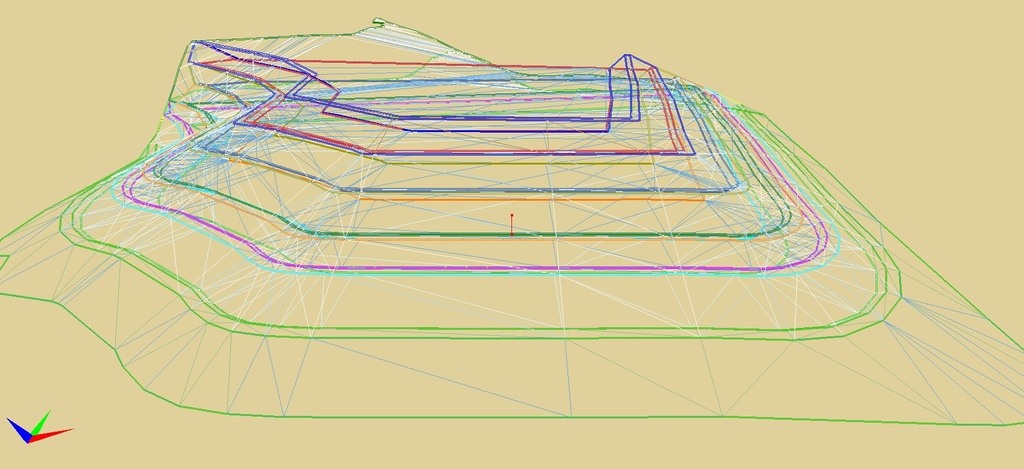Select the gray-blue contour above the orange line
1024x469 pixels.
click(x=500, y=189)
